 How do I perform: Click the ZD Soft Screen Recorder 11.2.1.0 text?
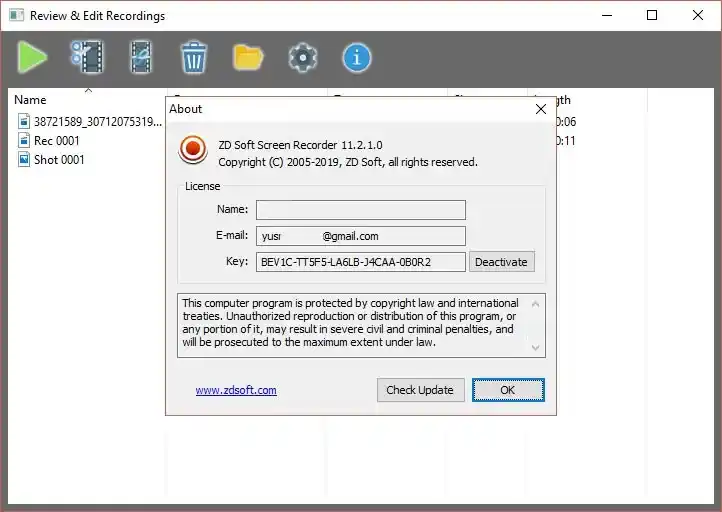pos(300,145)
